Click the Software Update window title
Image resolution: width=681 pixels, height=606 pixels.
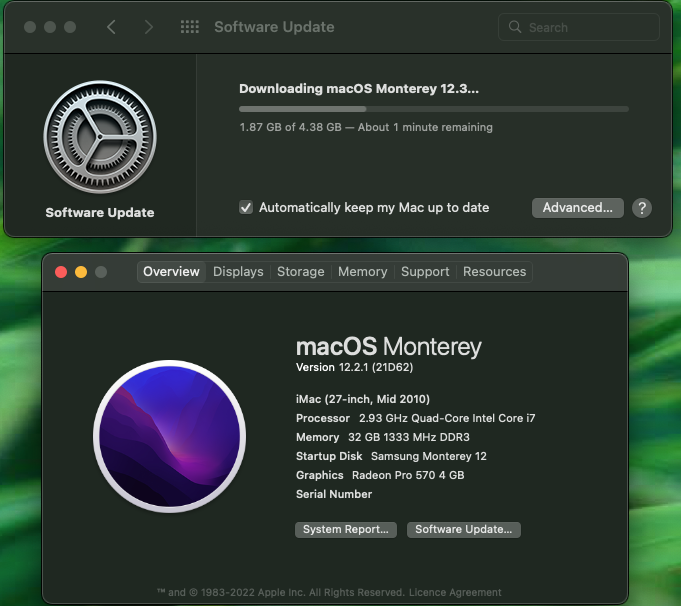tap(274, 27)
